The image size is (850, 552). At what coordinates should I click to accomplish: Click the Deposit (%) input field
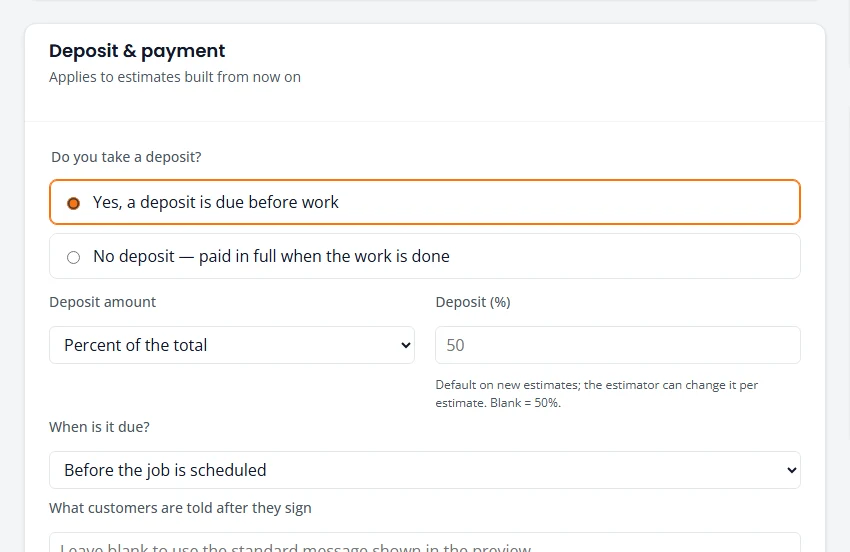[x=618, y=345]
